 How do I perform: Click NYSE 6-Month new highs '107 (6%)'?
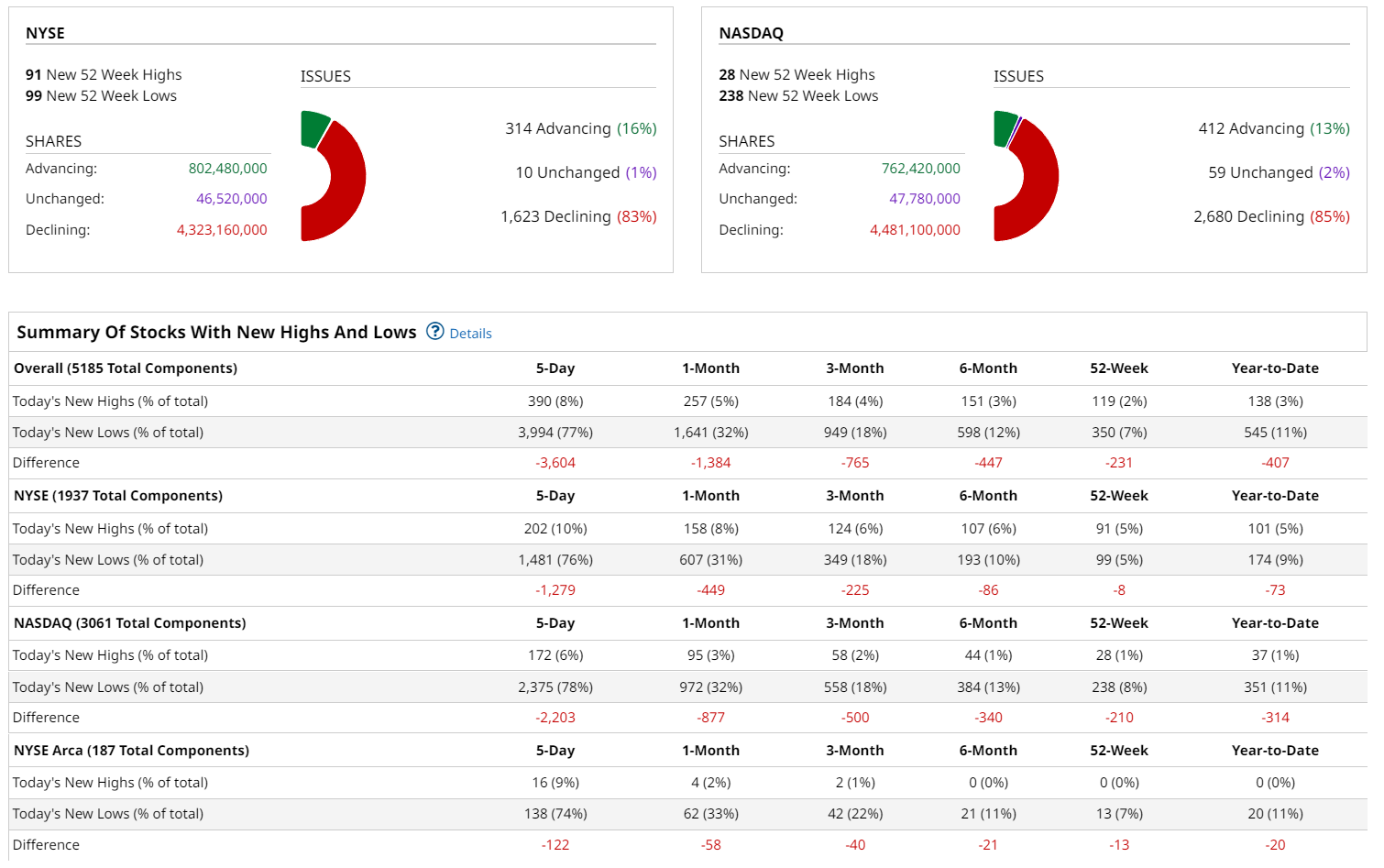tap(988, 529)
